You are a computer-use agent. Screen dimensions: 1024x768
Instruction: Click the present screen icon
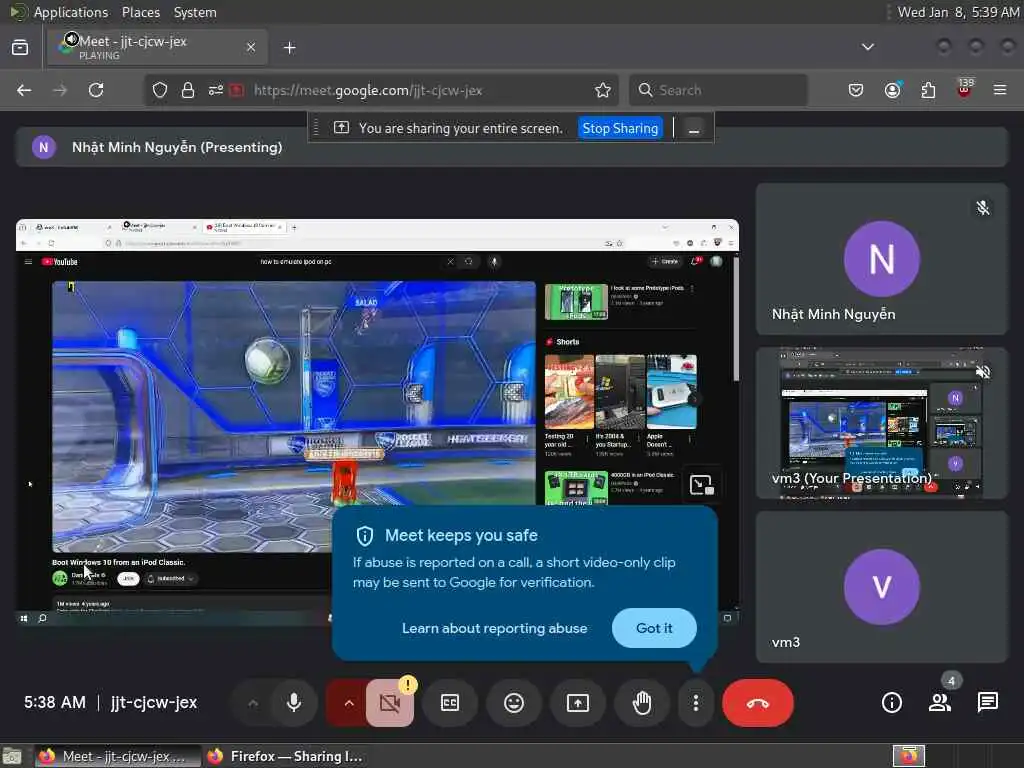pyautogui.click(x=578, y=703)
